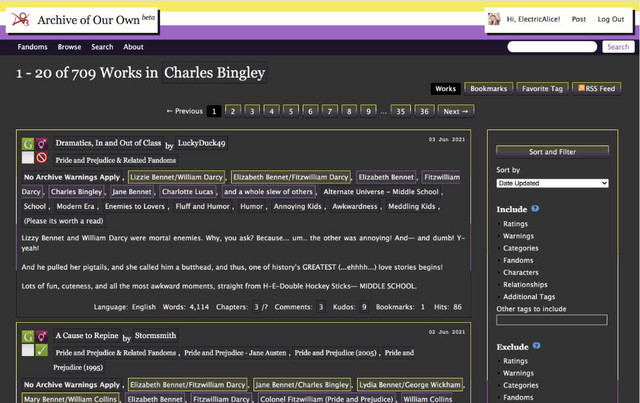Open work Dramatics, In and Out of Class
The height and width of the screenshot is (403, 640).
[108, 143]
